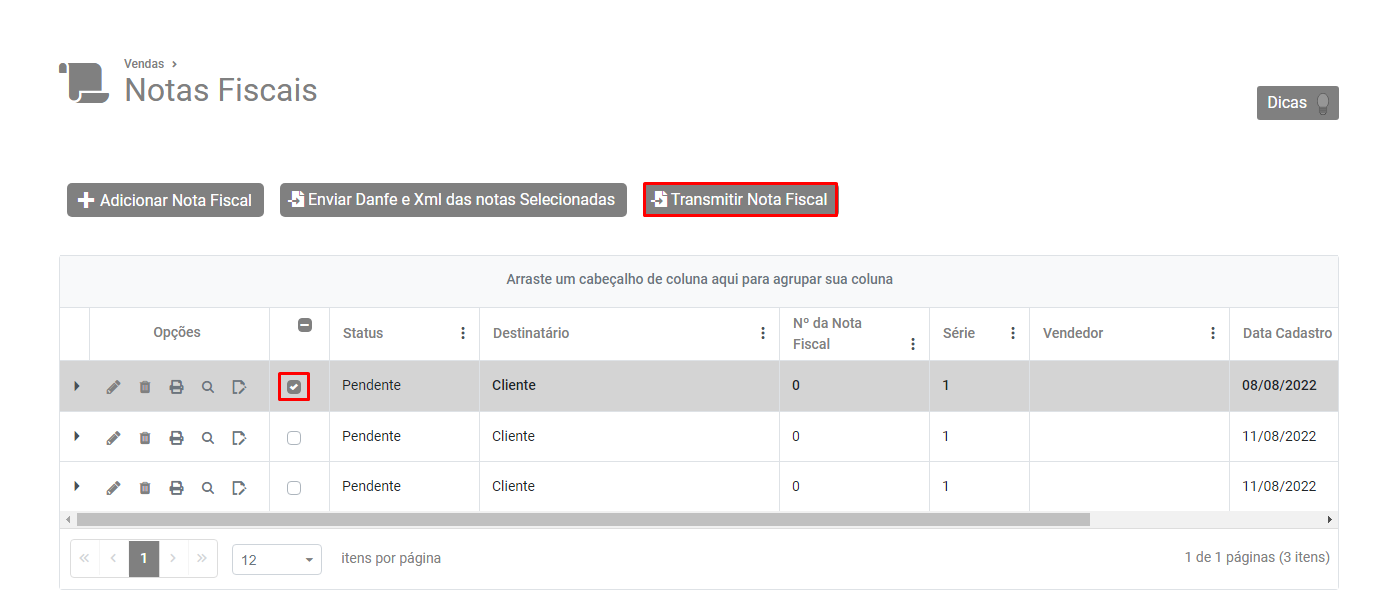This screenshot has height=608, width=1394.
Task: Sort by the Série column header
Action: tap(959, 333)
